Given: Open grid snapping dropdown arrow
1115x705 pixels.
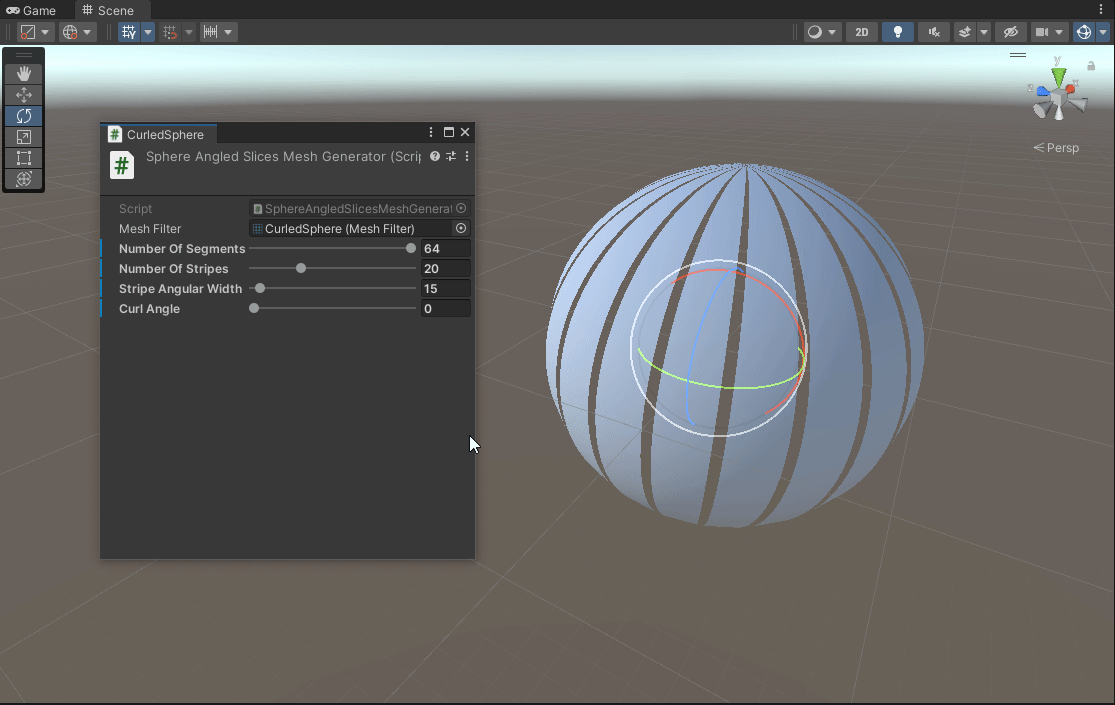Looking at the screenshot, I should (x=188, y=32).
